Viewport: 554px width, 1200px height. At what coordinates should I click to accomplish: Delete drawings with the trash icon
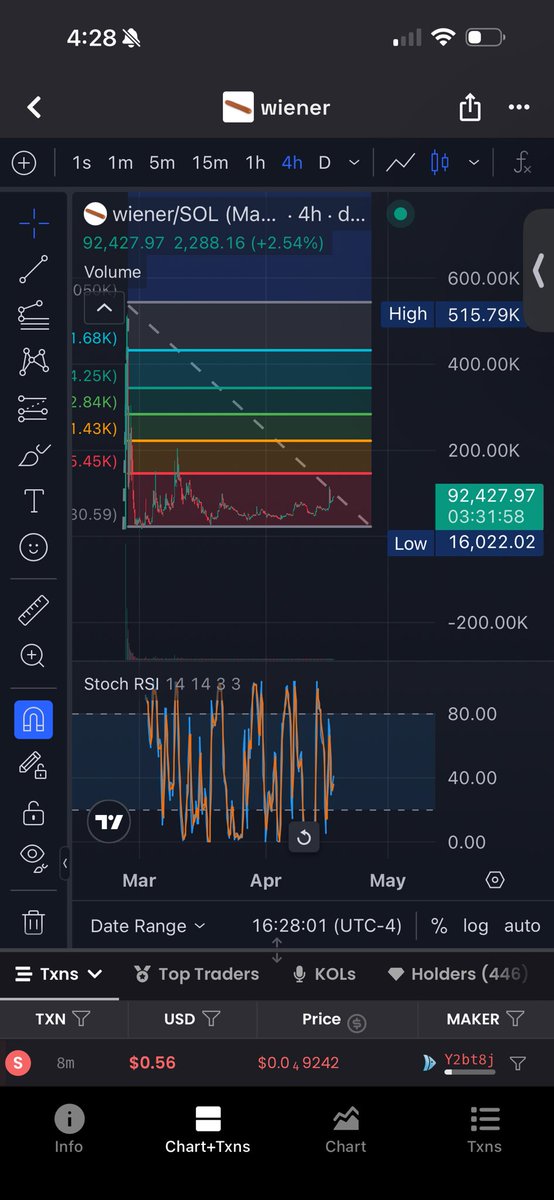pyautogui.click(x=33, y=920)
